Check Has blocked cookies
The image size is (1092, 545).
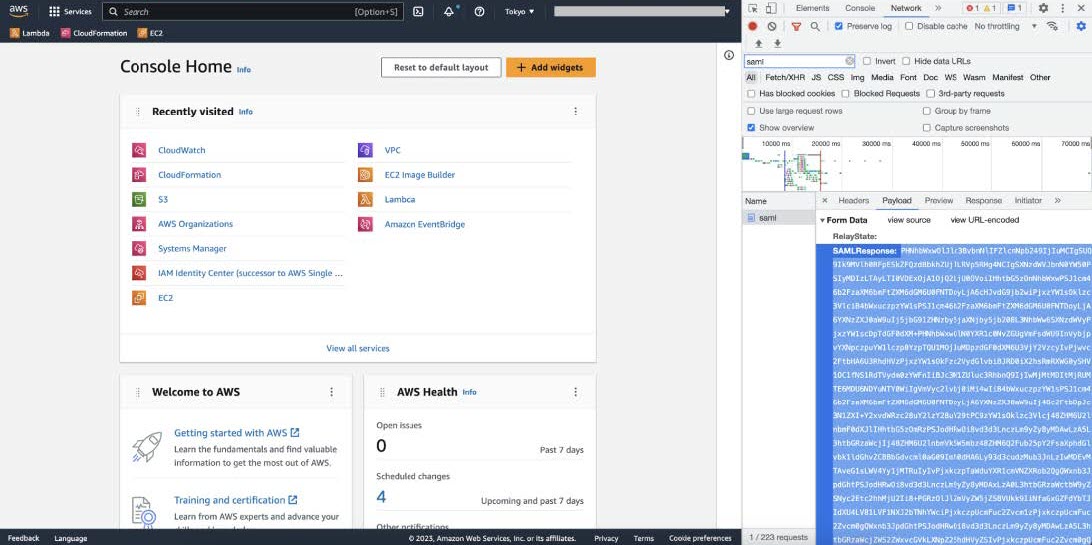(751, 93)
